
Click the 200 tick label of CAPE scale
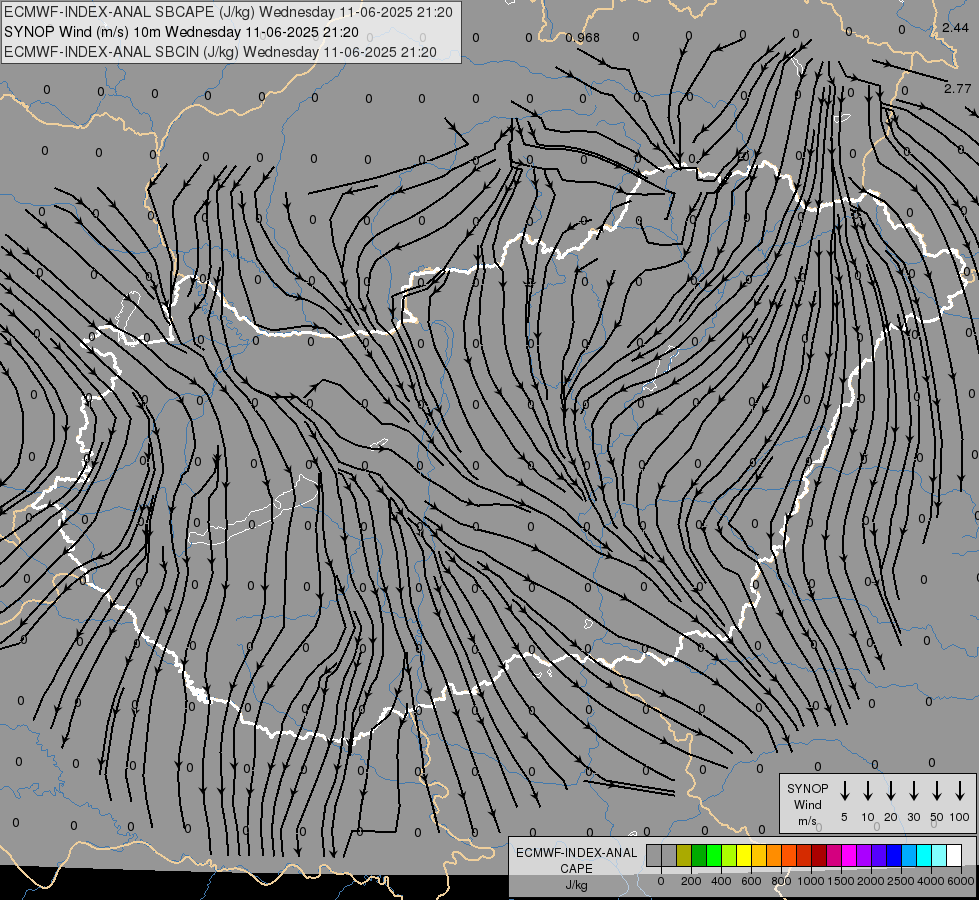691,881
